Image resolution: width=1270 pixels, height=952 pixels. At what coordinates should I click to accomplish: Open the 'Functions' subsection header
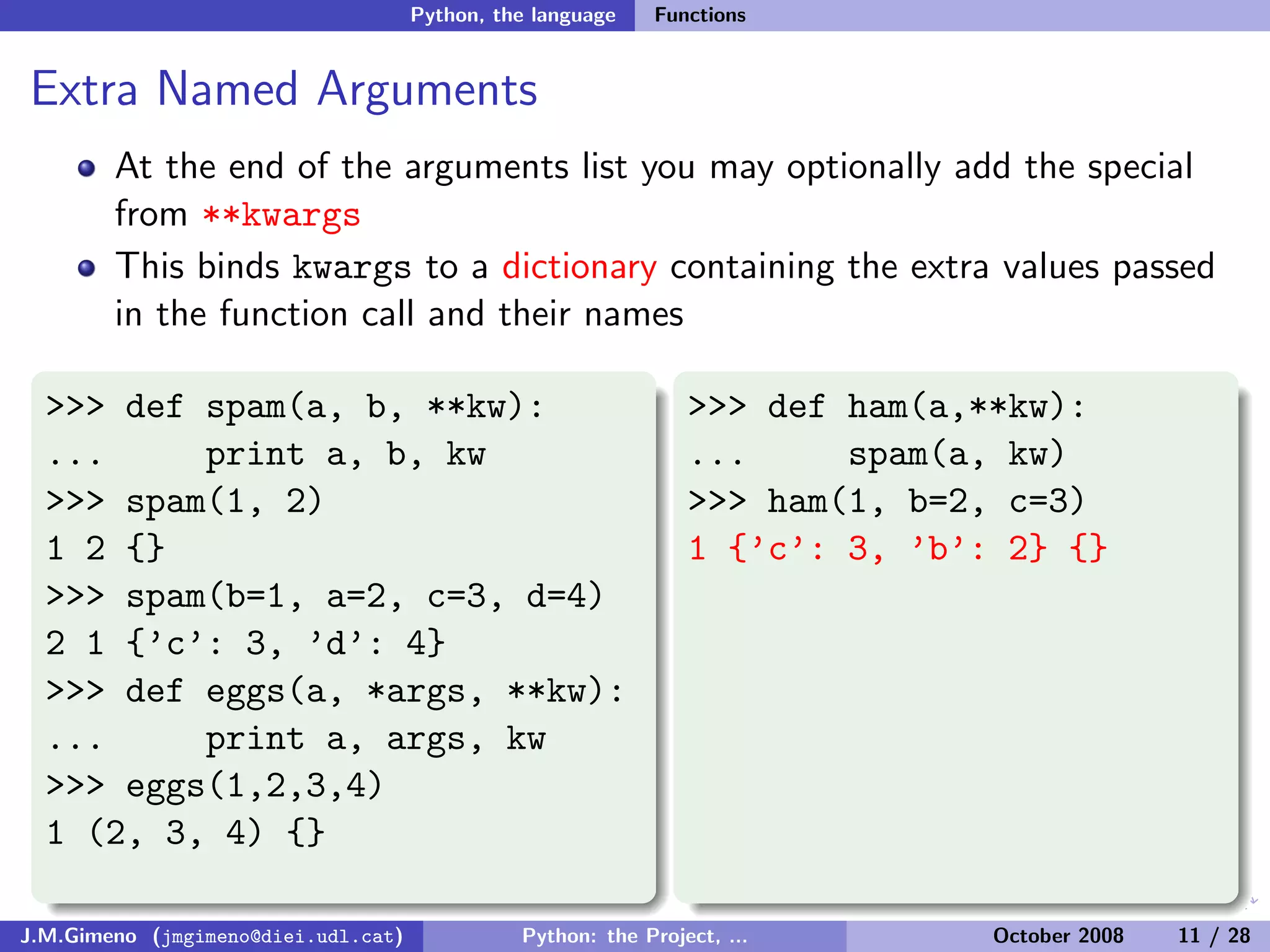[700, 15]
